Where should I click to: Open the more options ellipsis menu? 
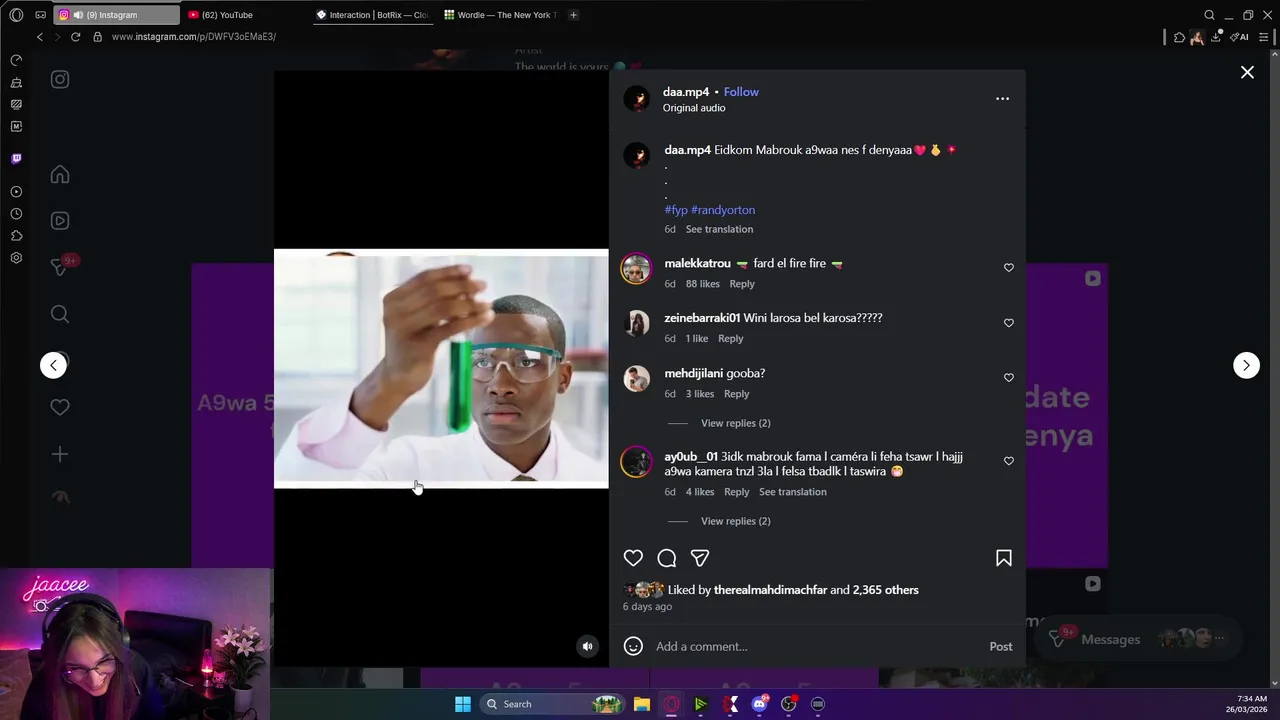pos(1002,98)
